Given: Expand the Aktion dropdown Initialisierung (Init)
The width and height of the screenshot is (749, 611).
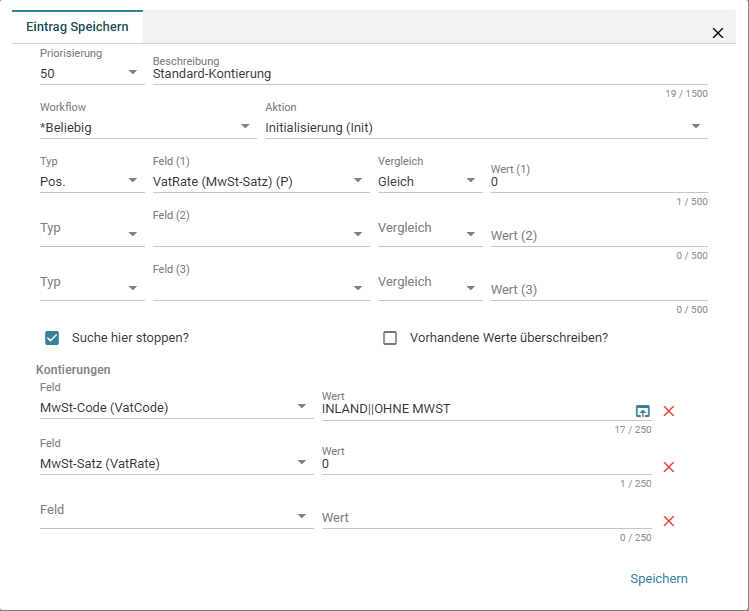Looking at the screenshot, I should point(486,128).
